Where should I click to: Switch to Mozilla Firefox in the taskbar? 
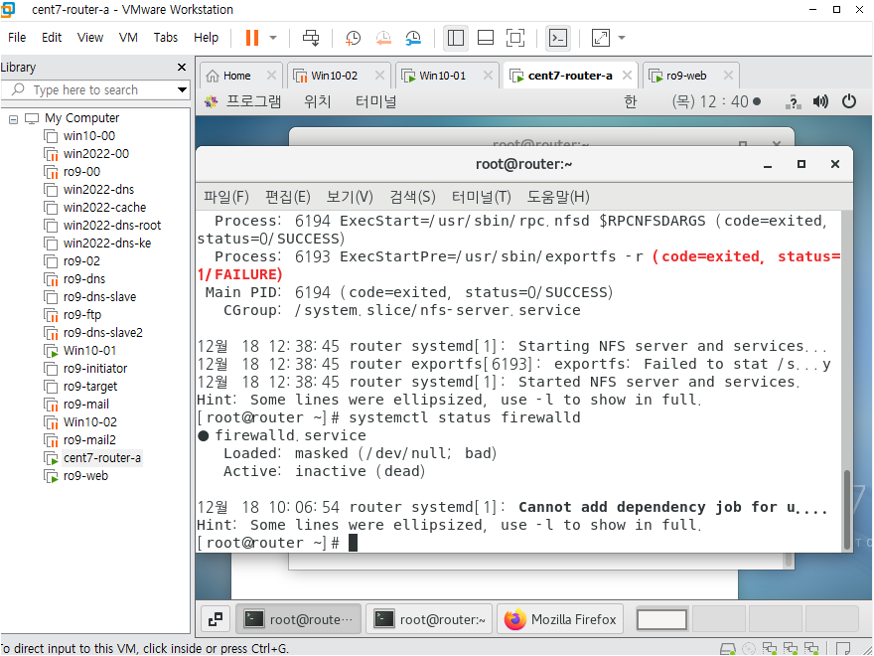tap(560, 619)
